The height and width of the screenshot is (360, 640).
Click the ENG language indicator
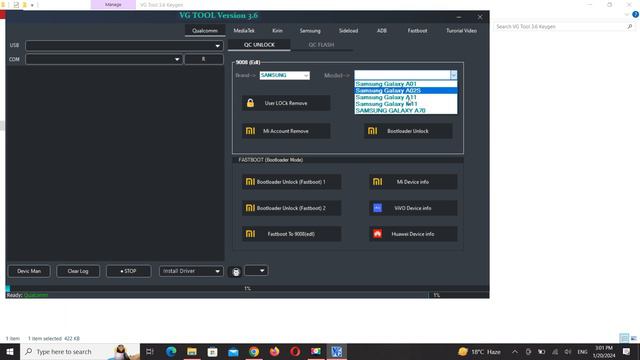coord(582,351)
